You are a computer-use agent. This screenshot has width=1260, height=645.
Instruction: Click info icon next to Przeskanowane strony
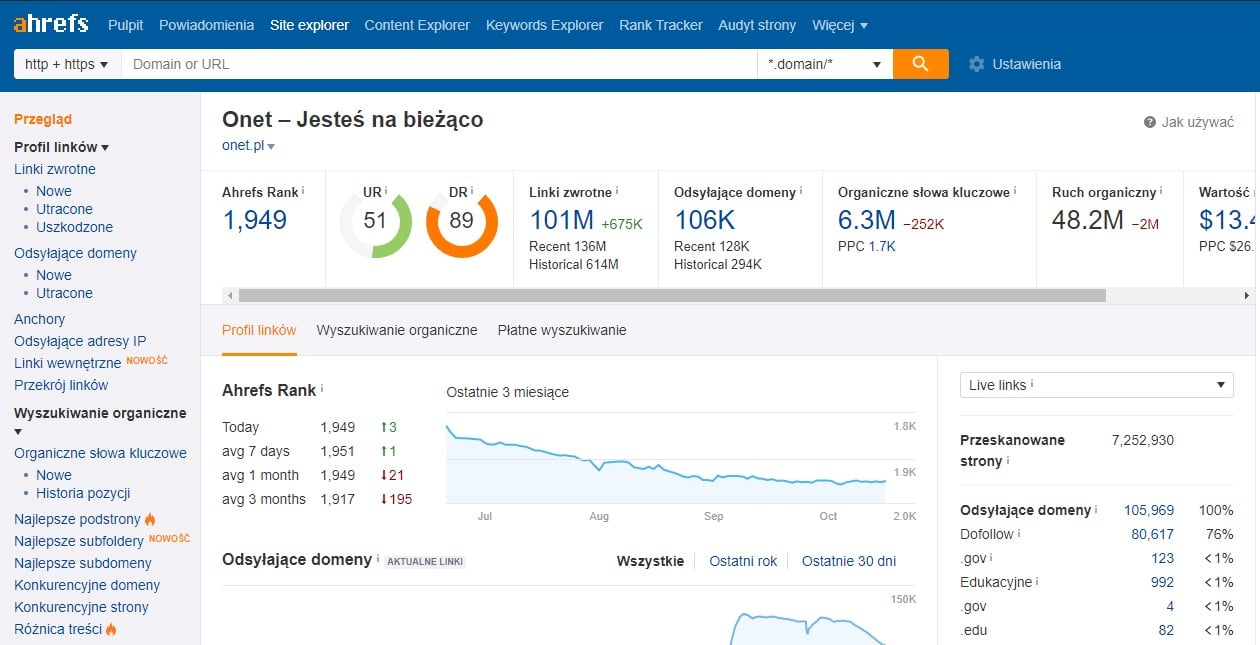[x=1008, y=462]
